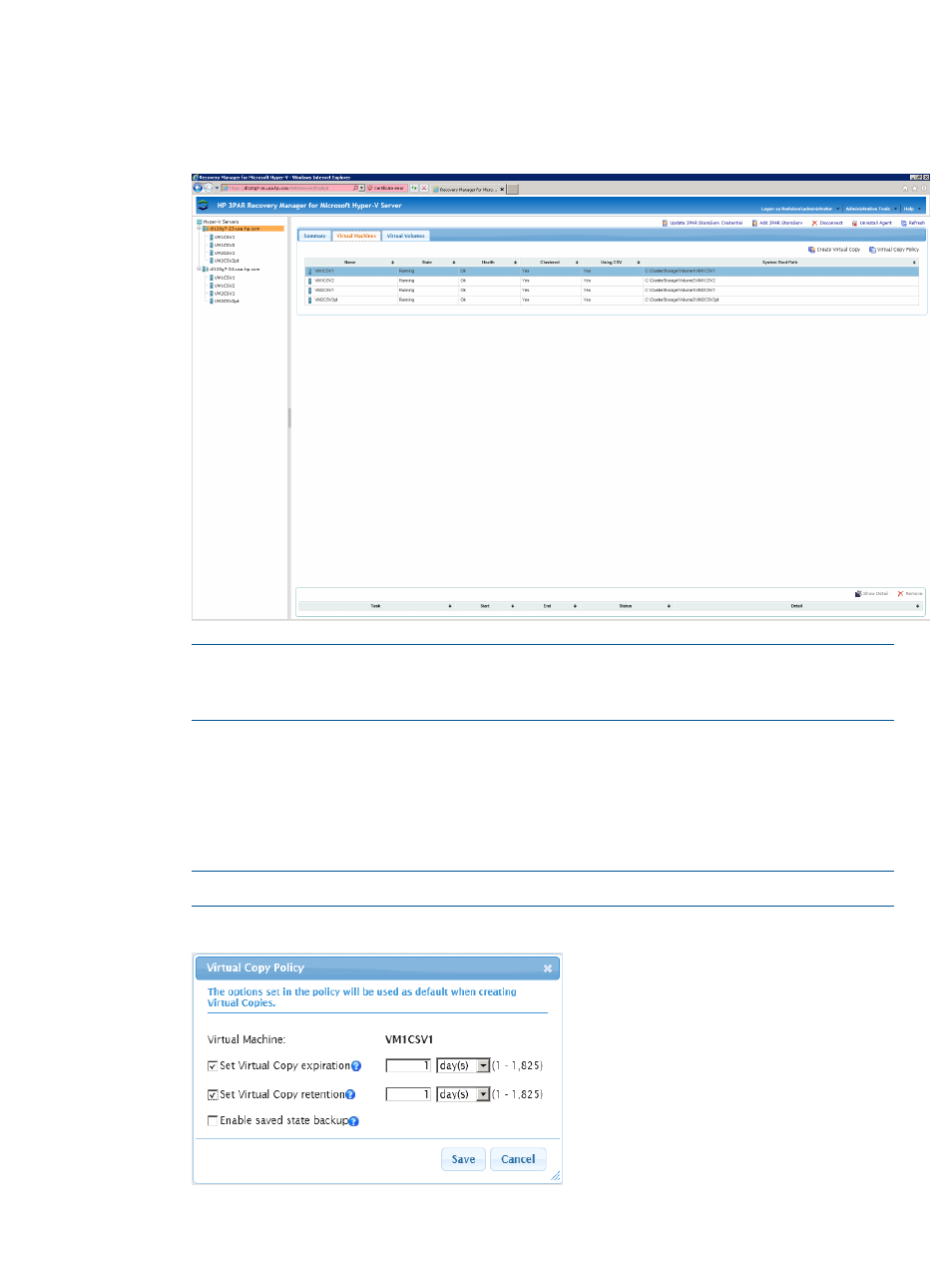Click the help icon beside Set Virtual Copy retention
The image size is (952, 1268).
point(350,1095)
